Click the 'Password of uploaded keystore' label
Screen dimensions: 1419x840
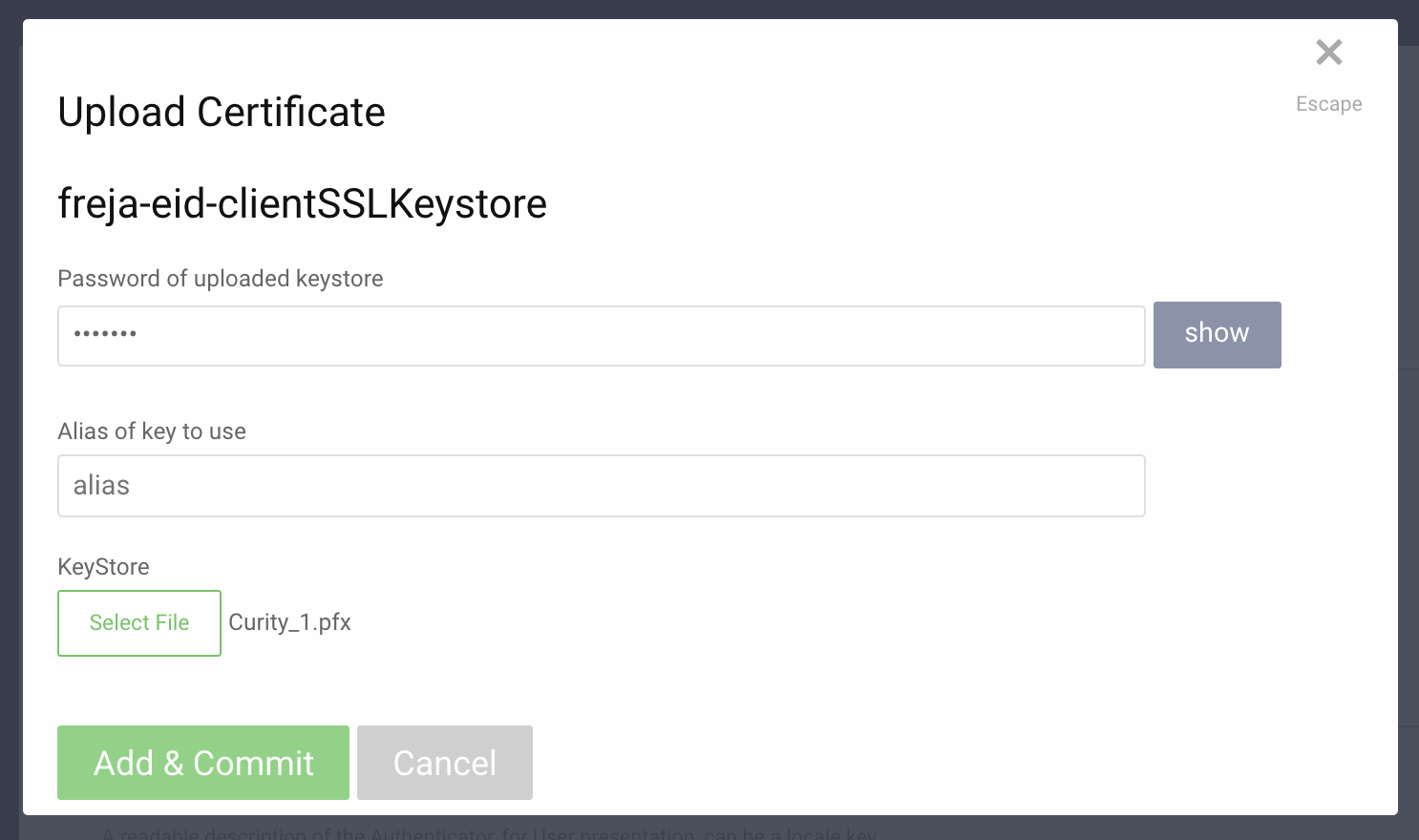221,279
